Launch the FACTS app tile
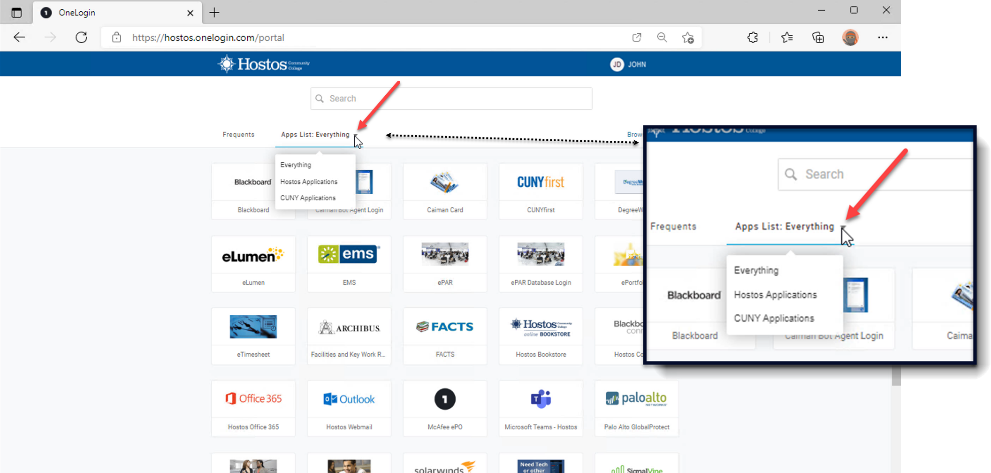Image resolution: width=991 pixels, height=473 pixels. [x=445, y=336]
